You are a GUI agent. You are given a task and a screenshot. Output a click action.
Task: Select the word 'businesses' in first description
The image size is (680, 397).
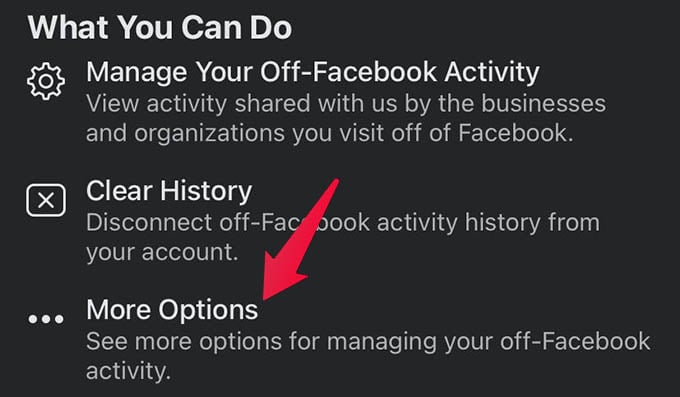(x=543, y=104)
